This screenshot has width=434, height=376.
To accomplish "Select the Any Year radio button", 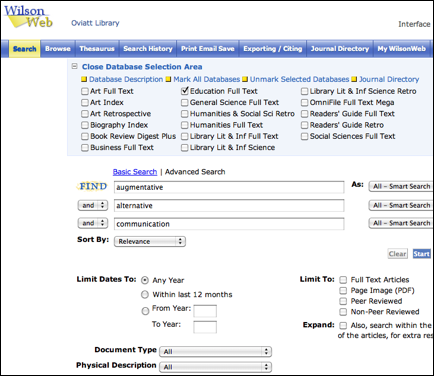I will [x=145, y=280].
